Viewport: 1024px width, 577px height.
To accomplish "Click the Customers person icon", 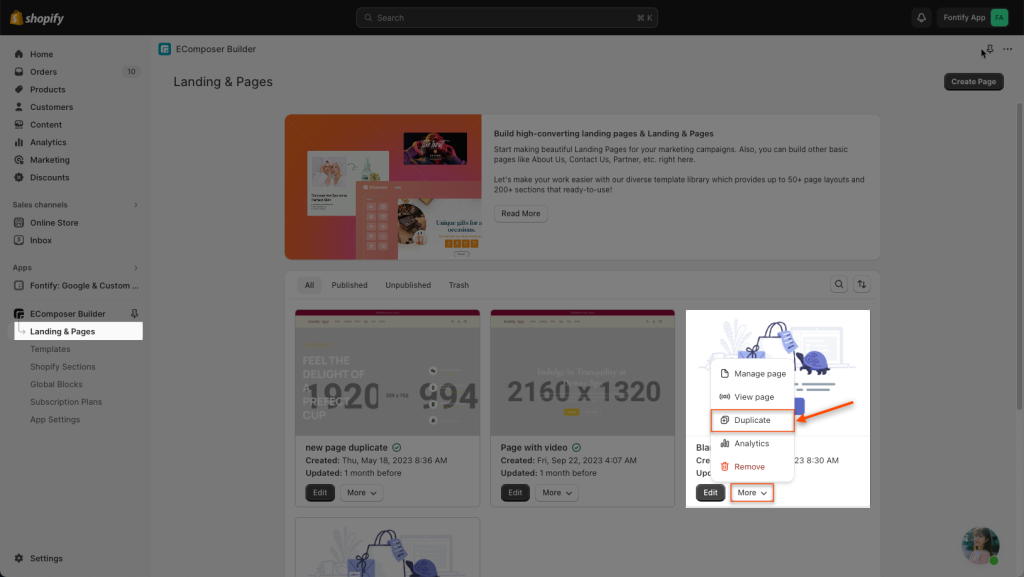I will point(19,107).
